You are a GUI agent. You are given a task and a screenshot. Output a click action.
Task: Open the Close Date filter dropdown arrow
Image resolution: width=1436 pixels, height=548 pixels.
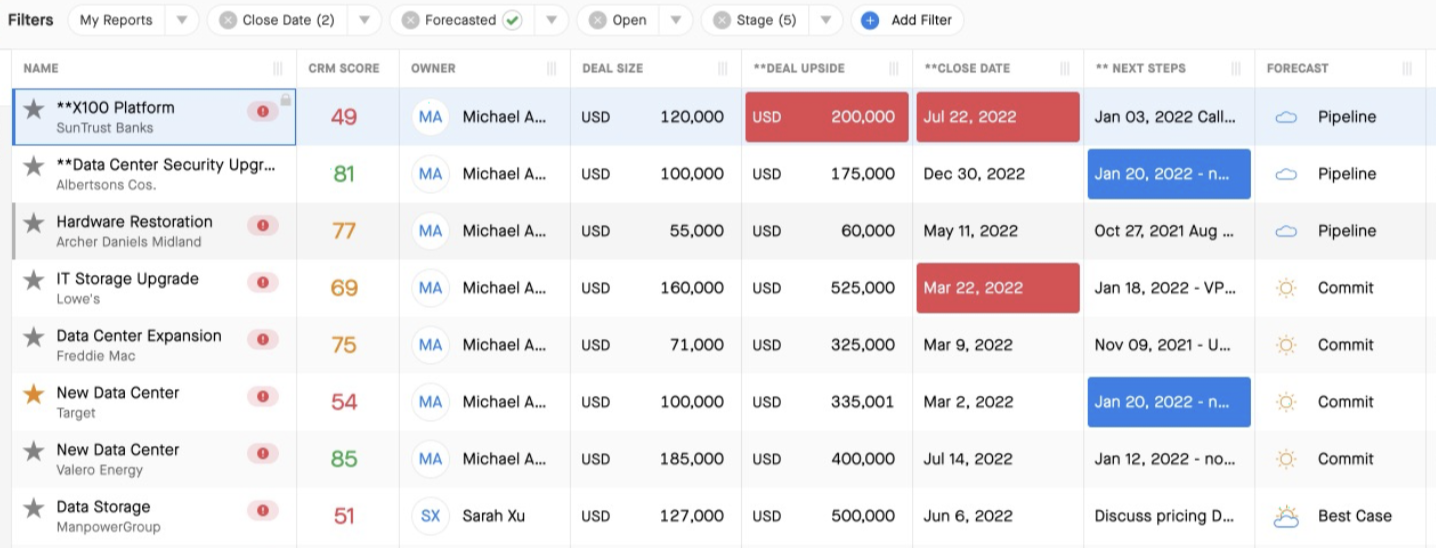point(364,20)
